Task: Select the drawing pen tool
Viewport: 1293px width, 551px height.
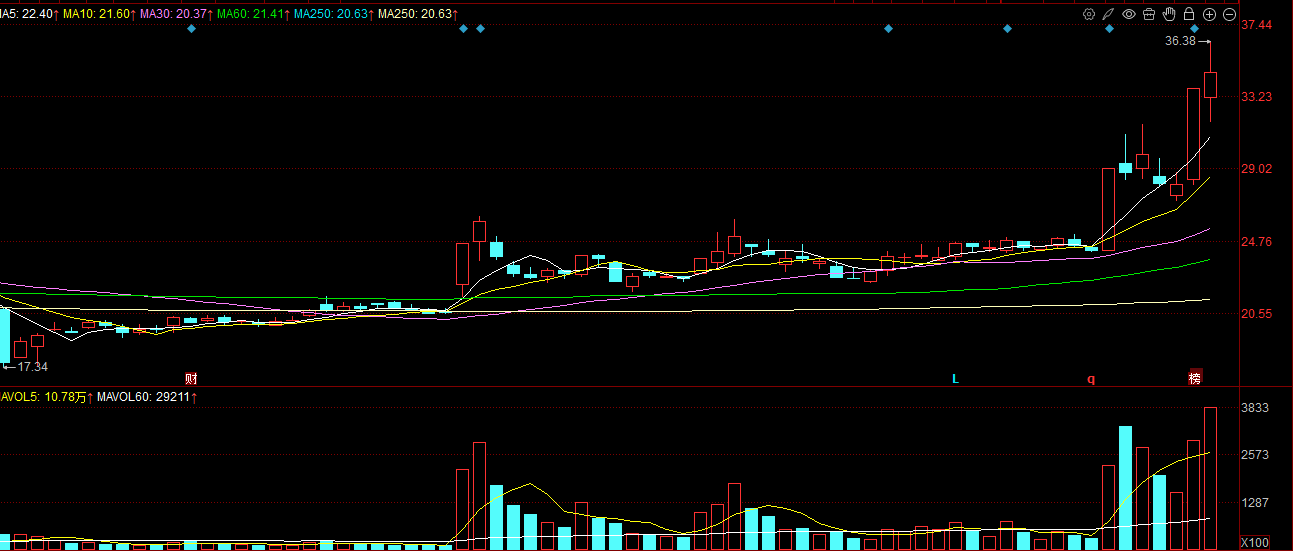Action: coord(1108,14)
